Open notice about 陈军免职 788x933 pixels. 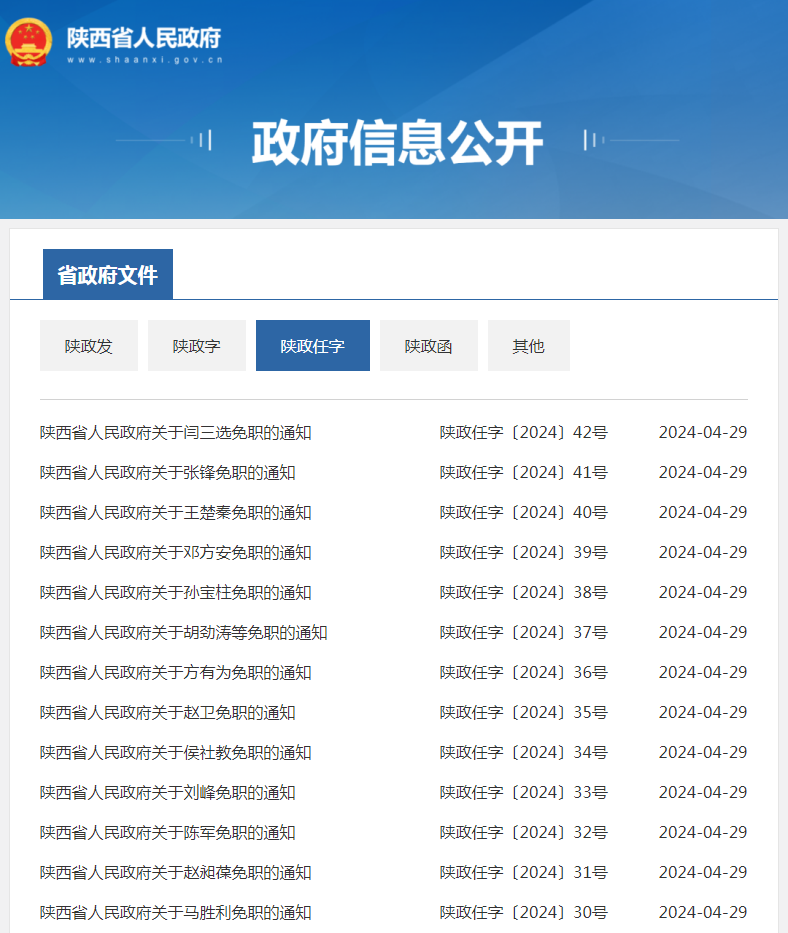coord(168,832)
